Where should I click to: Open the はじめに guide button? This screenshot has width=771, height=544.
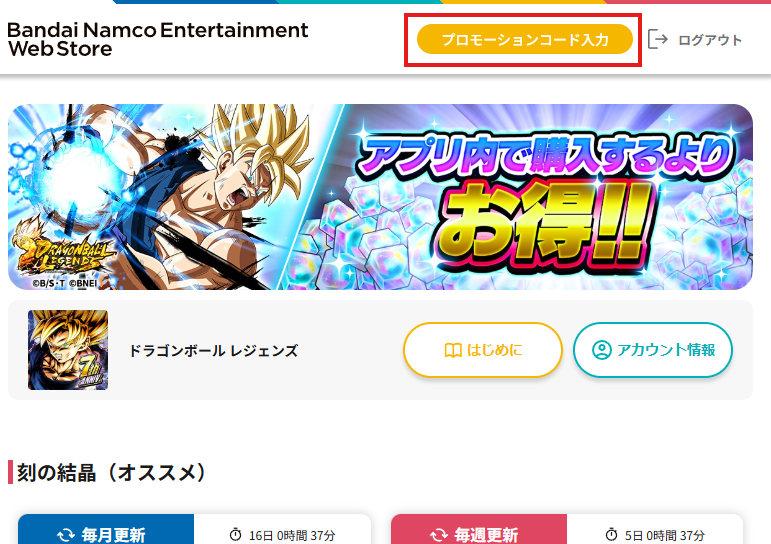[482, 350]
